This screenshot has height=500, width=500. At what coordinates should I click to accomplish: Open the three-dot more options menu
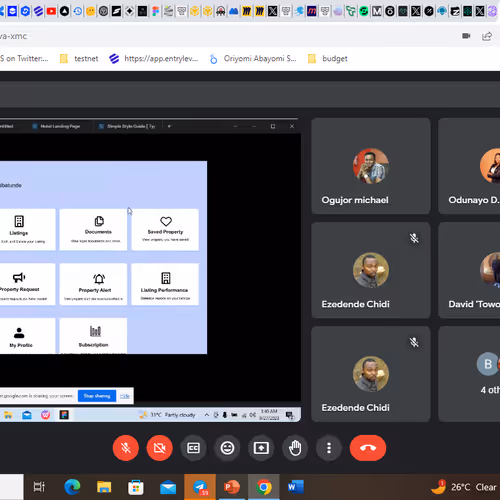(x=329, y=448)
